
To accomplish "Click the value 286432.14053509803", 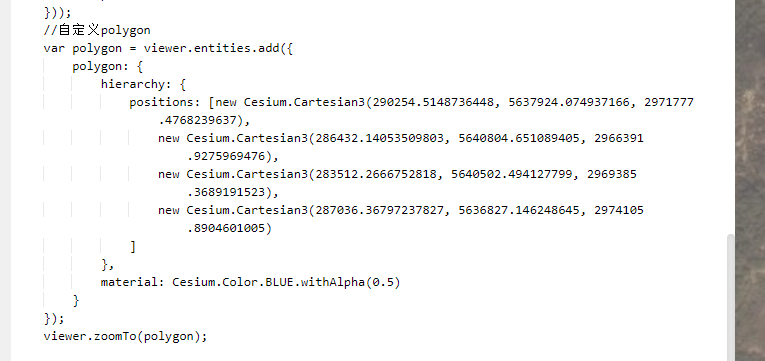I will point(380,139).
